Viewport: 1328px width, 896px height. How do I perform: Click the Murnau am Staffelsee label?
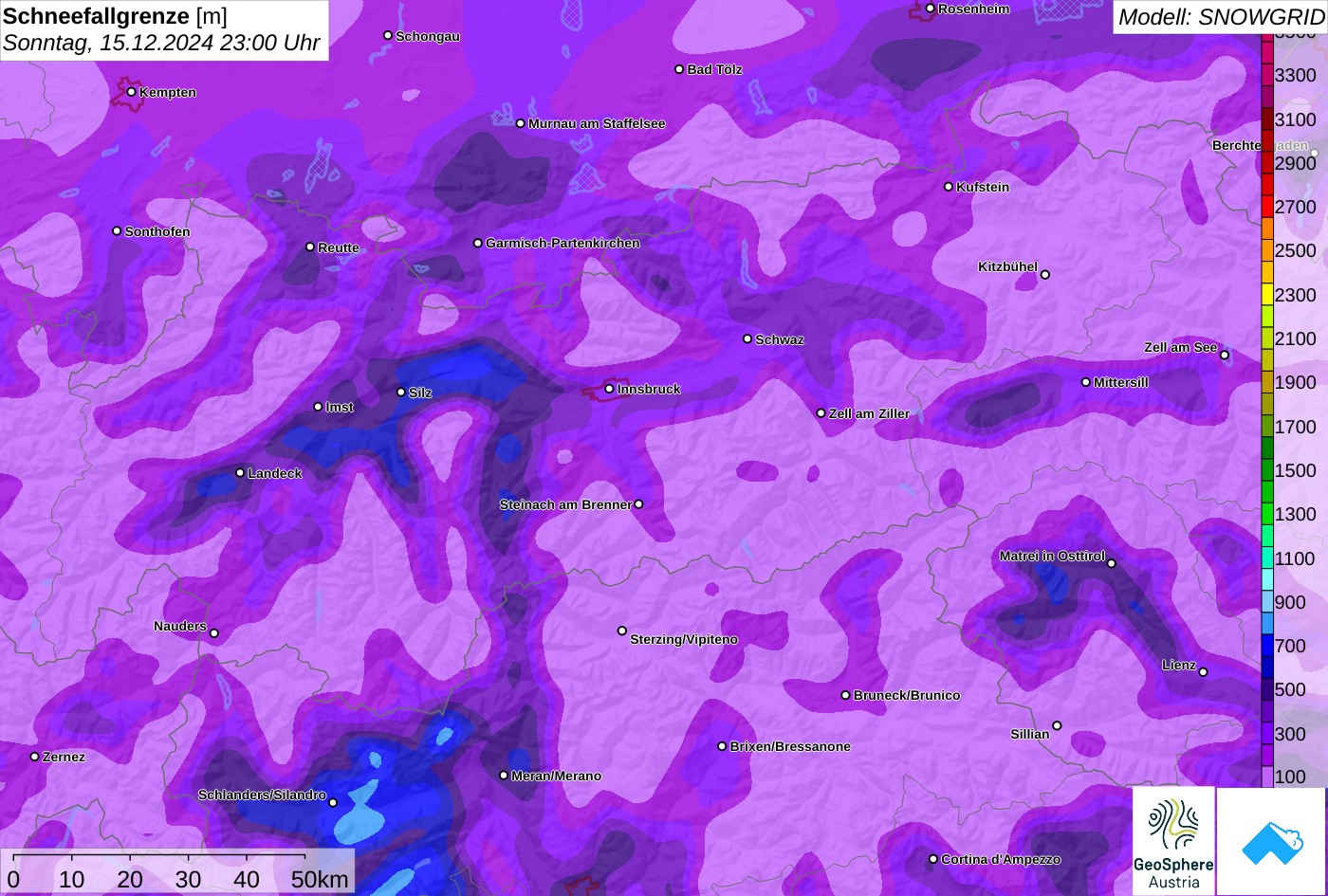click(x=597, y=123)
